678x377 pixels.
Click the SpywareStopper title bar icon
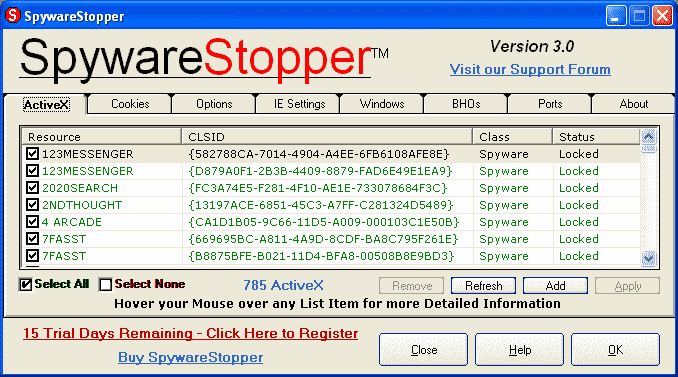coord(13,16)
